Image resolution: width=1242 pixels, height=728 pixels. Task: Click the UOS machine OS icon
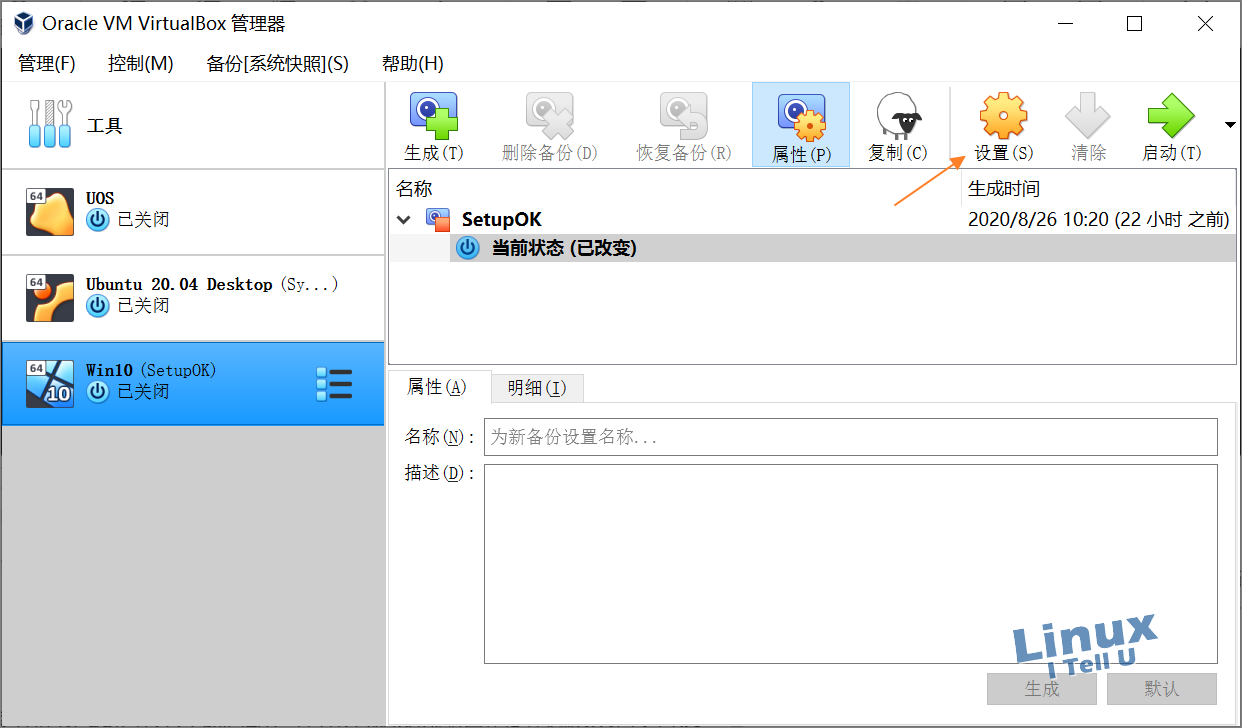(50, 212)
